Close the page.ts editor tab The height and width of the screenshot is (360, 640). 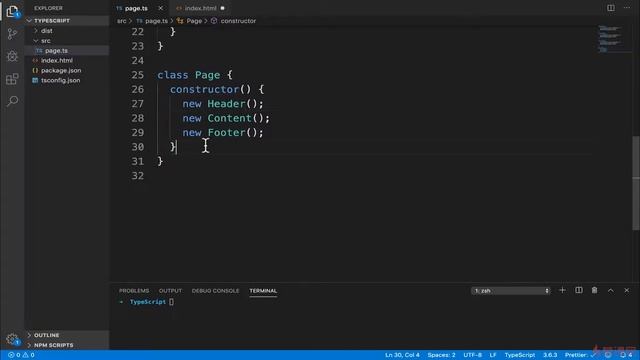[160, 8]
